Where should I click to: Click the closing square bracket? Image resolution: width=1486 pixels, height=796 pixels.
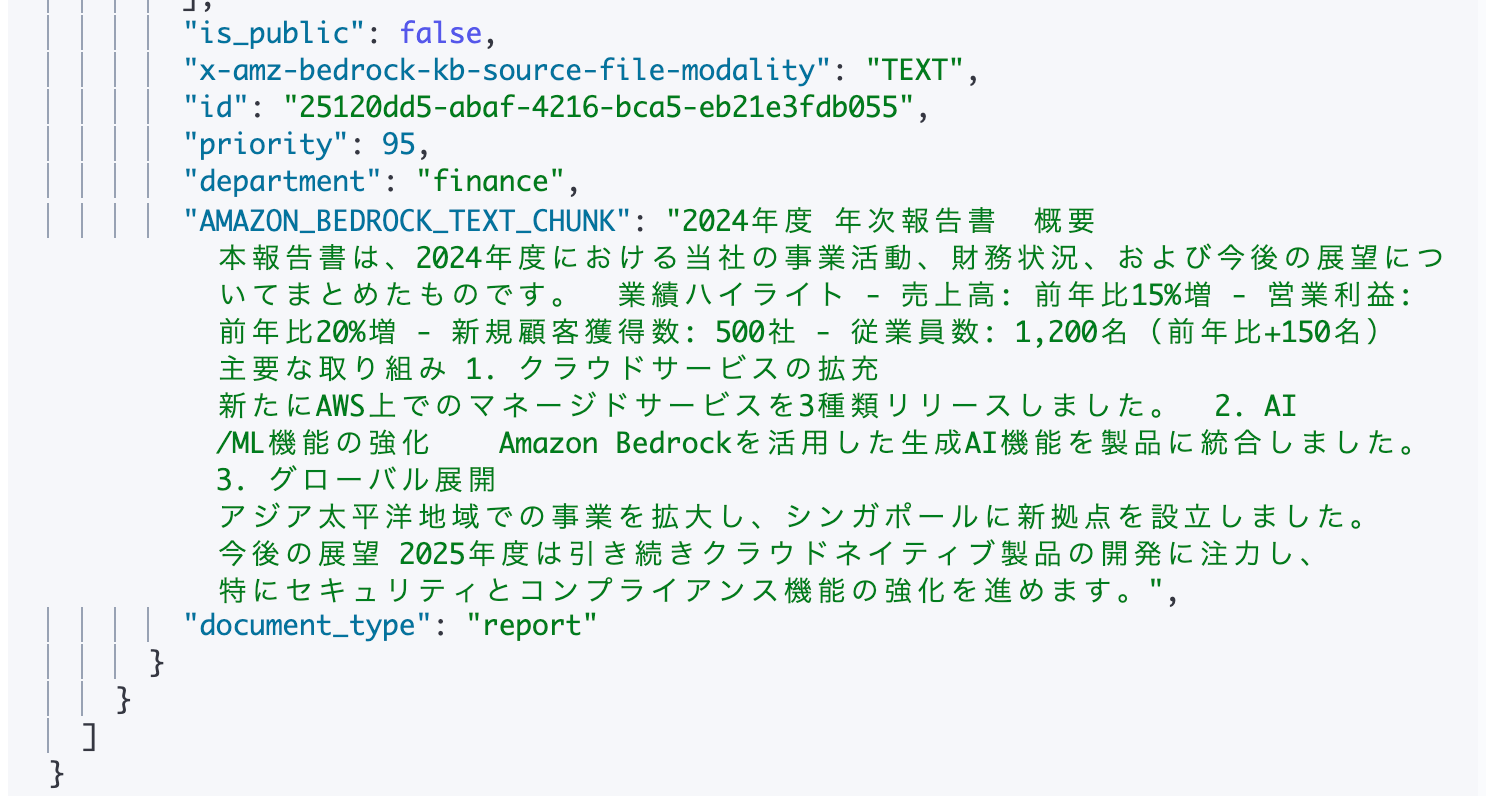pos(89,737)
